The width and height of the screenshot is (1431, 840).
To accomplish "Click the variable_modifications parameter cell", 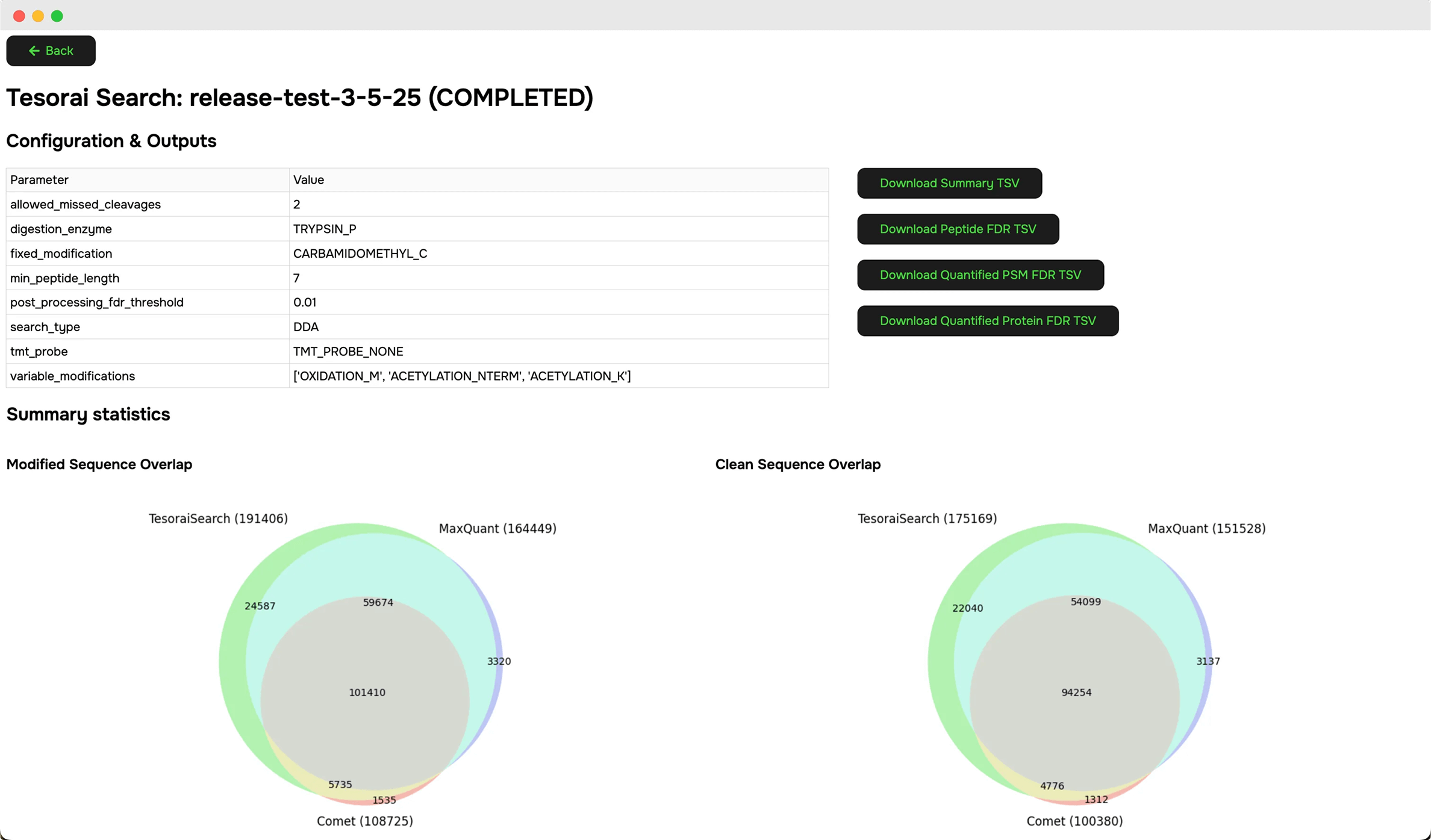I will [148, 376].
